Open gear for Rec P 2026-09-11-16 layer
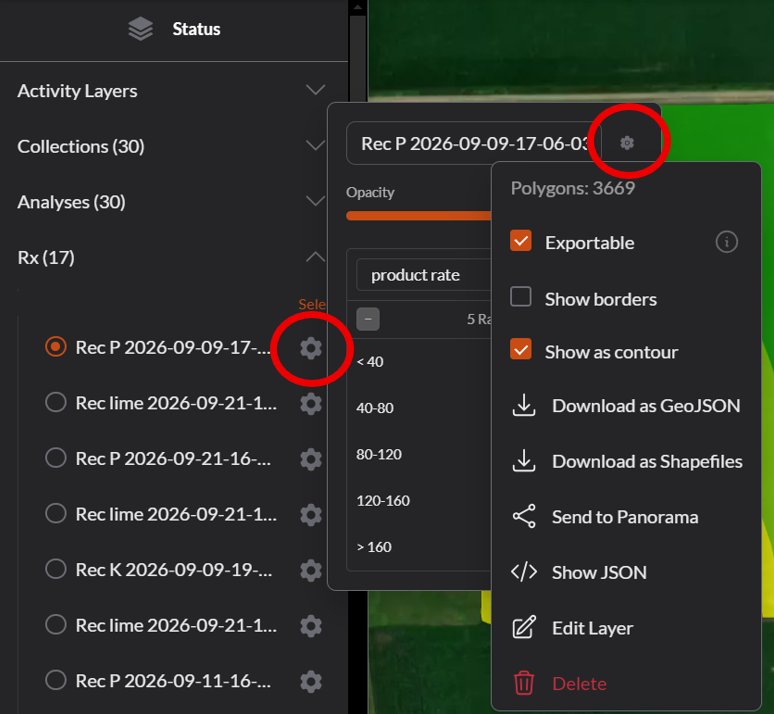Image resolution: width=774 pixels, height=714 pixels. (x=311, y=681)
